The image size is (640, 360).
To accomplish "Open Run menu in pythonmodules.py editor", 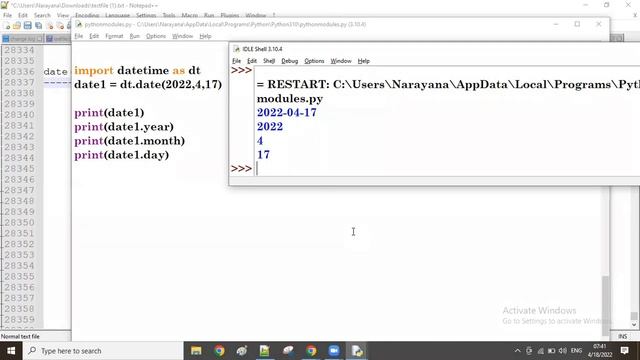I will point(134,36).
